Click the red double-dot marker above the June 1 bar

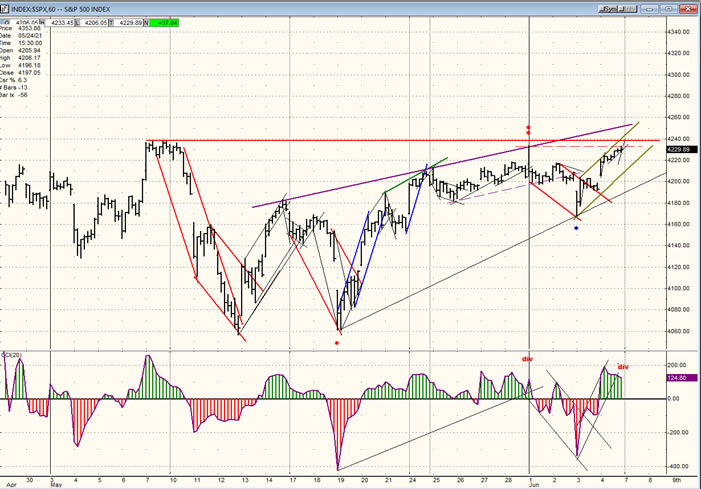click(529, 130)
